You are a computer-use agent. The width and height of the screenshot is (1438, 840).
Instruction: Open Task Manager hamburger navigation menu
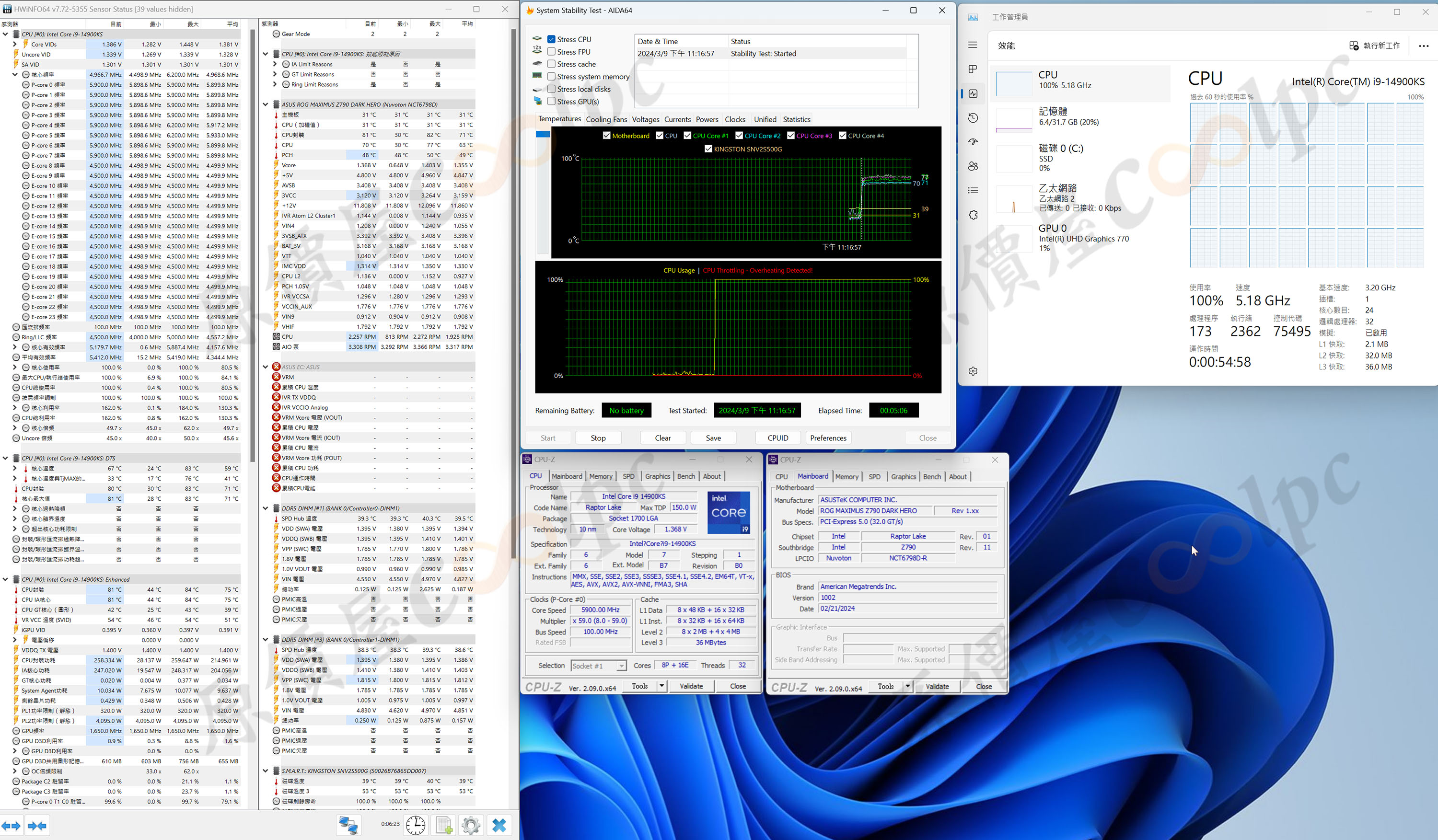(973, 45)
